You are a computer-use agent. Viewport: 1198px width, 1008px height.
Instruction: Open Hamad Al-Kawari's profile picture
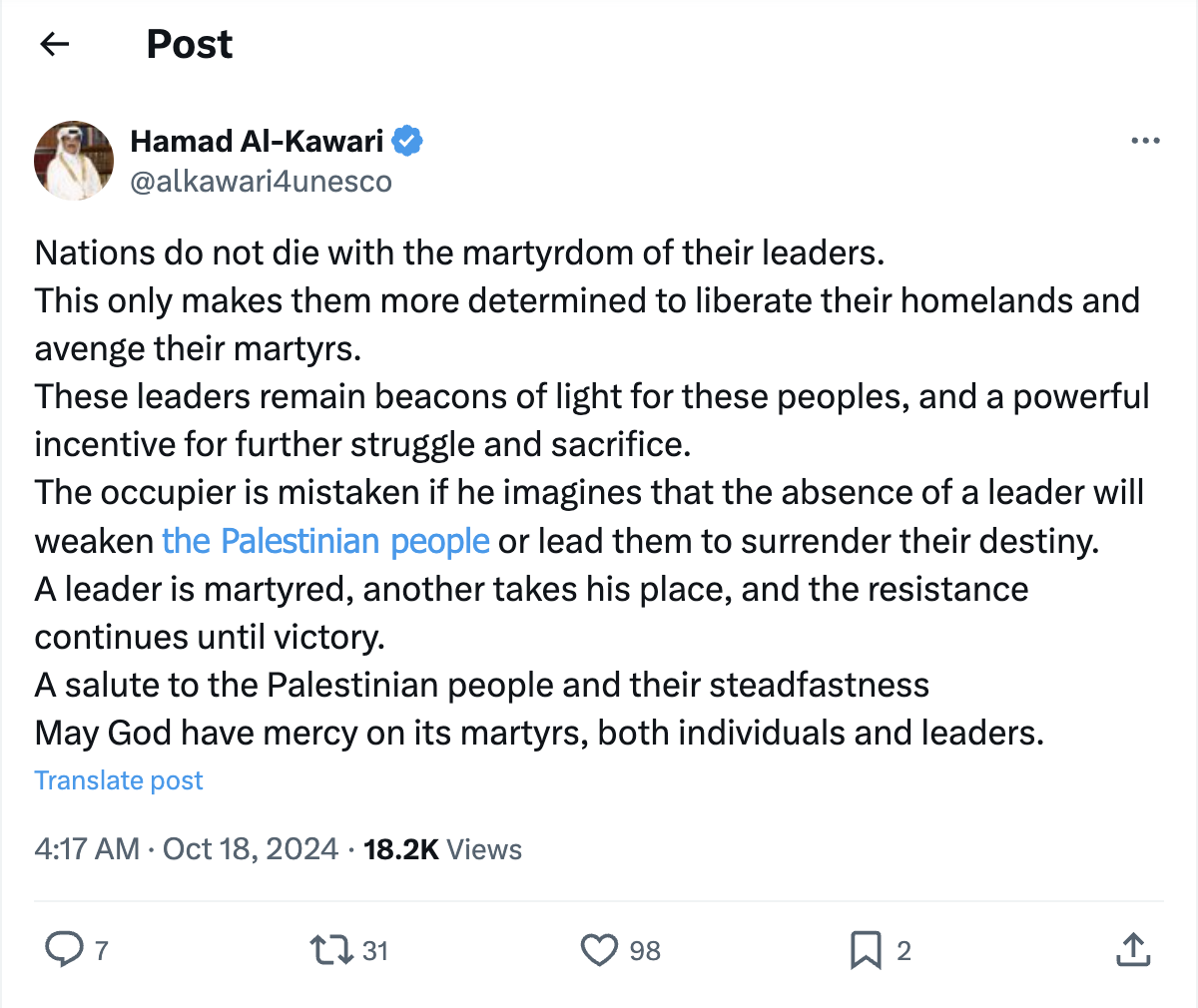(x=74, y=161)
